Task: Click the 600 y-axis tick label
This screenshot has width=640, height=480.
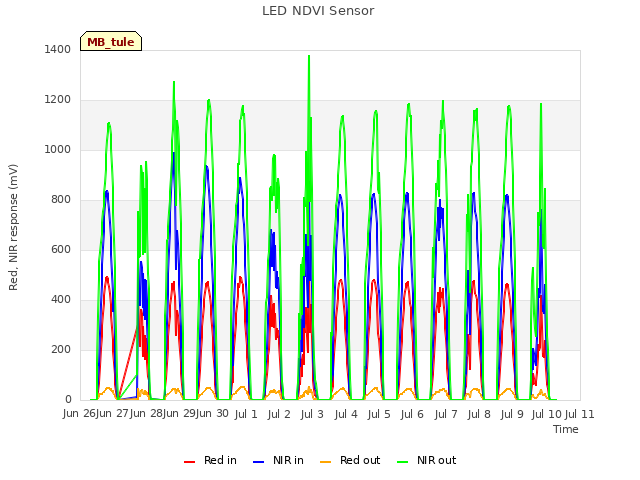Action: (61, 249)
